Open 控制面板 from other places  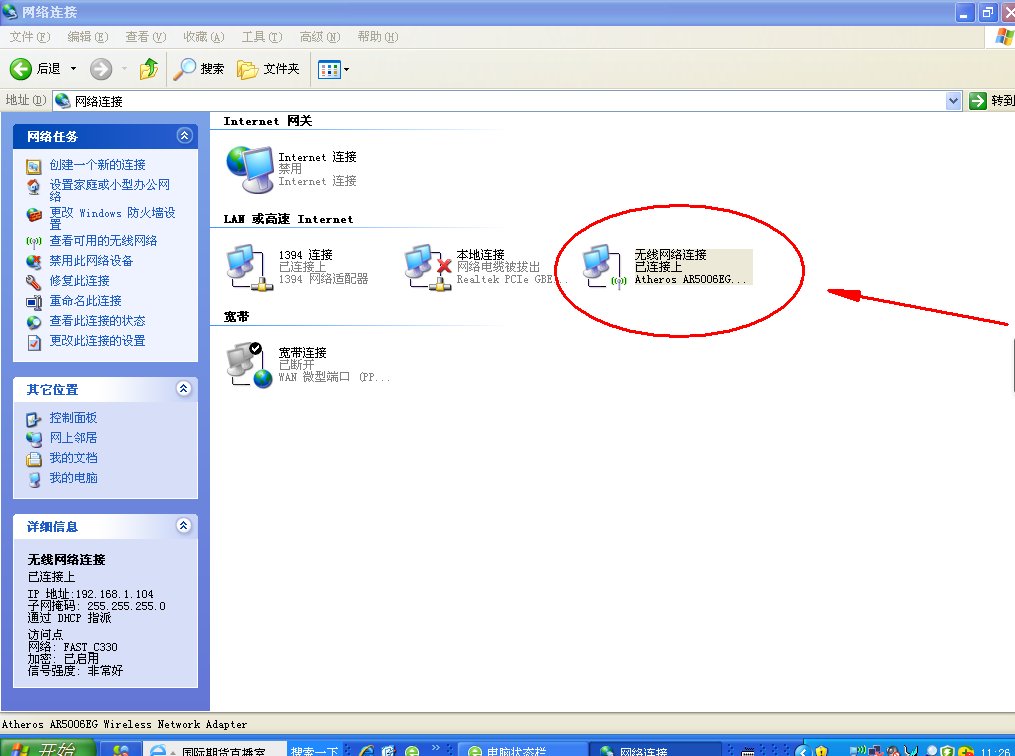point(73,418)
